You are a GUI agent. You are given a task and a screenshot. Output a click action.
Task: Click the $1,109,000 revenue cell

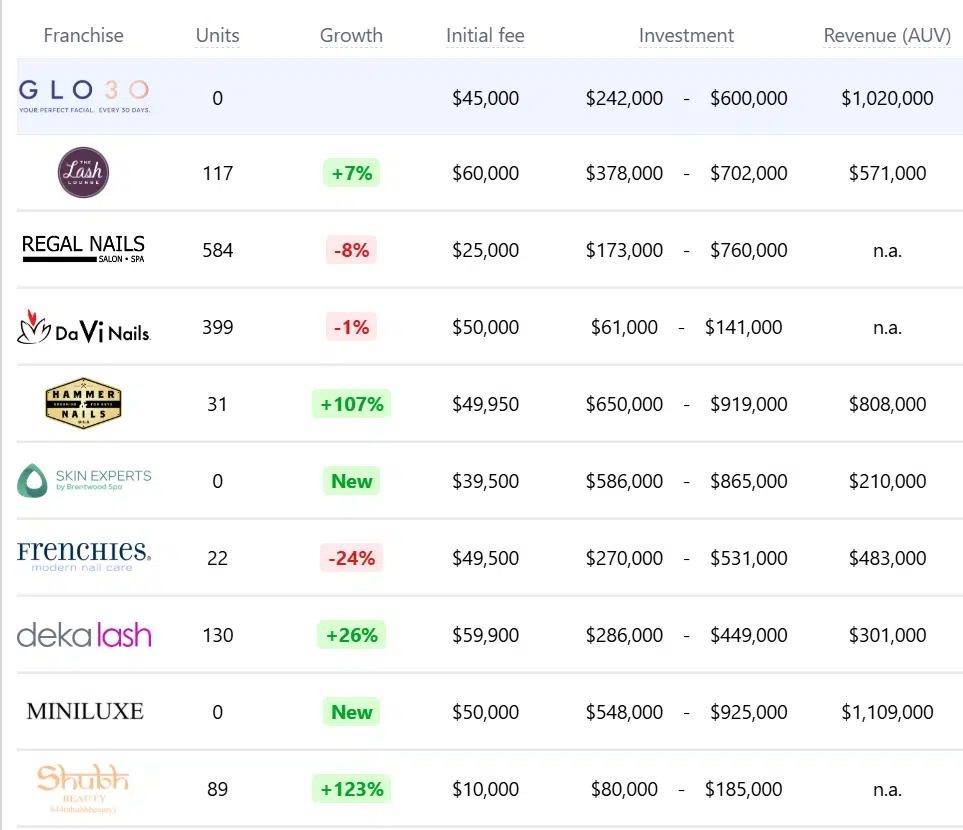pos(887,712)
